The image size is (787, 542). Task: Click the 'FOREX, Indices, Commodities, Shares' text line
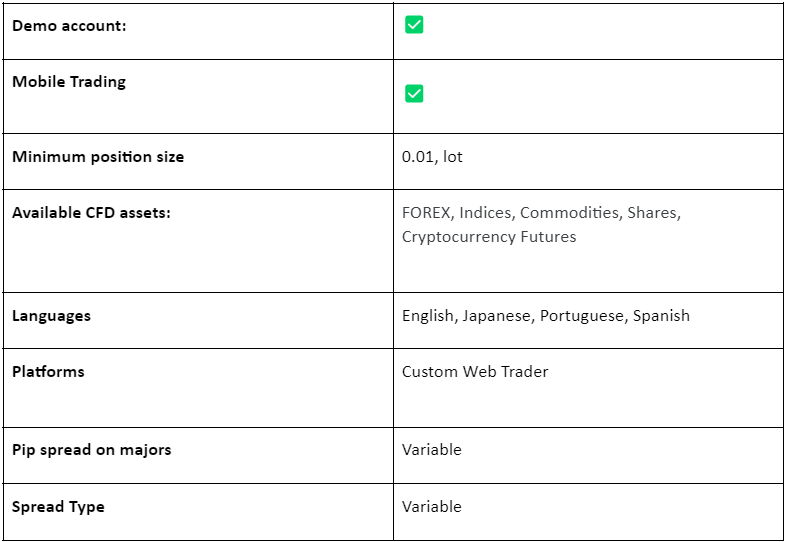tap(542, 213)
